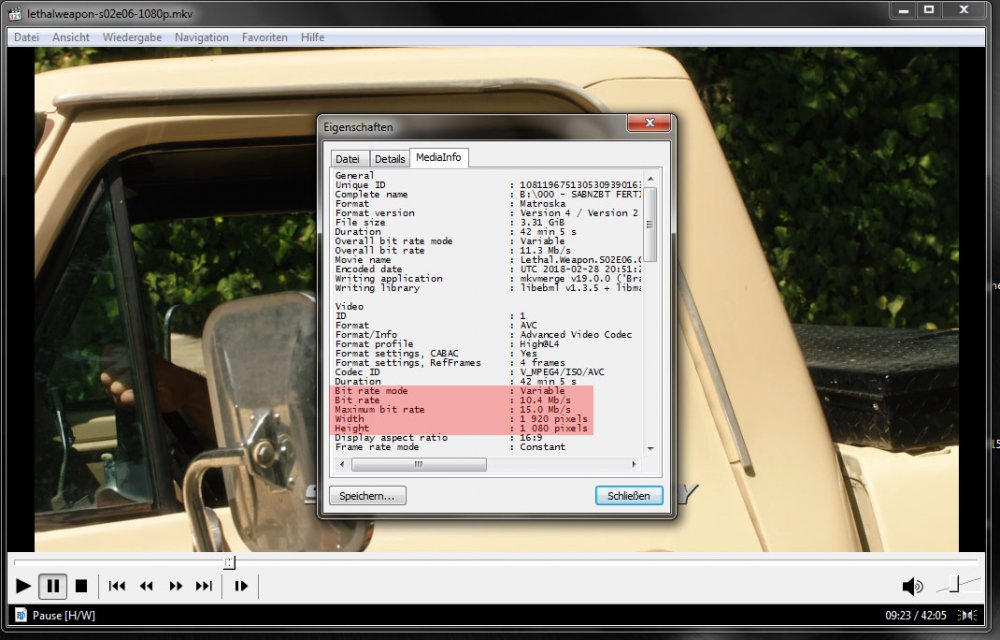Click the 'Maximum bit rate' row
The width and height of the screenshot is (1000, 640).
coord(453,409)
